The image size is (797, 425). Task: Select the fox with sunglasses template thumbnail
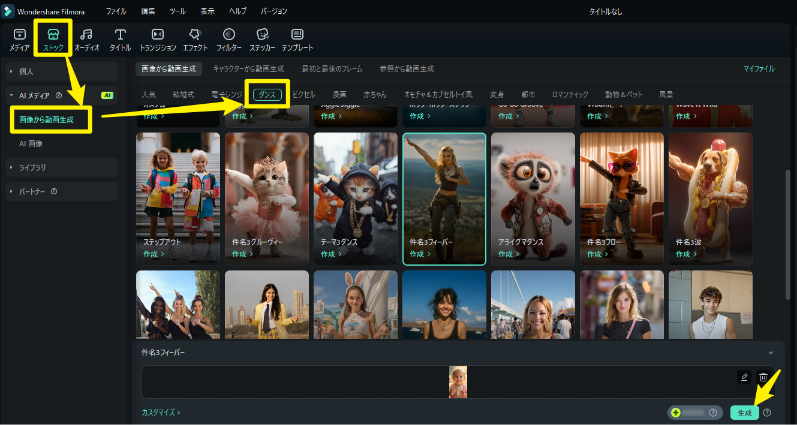click(x=622, y=199)
